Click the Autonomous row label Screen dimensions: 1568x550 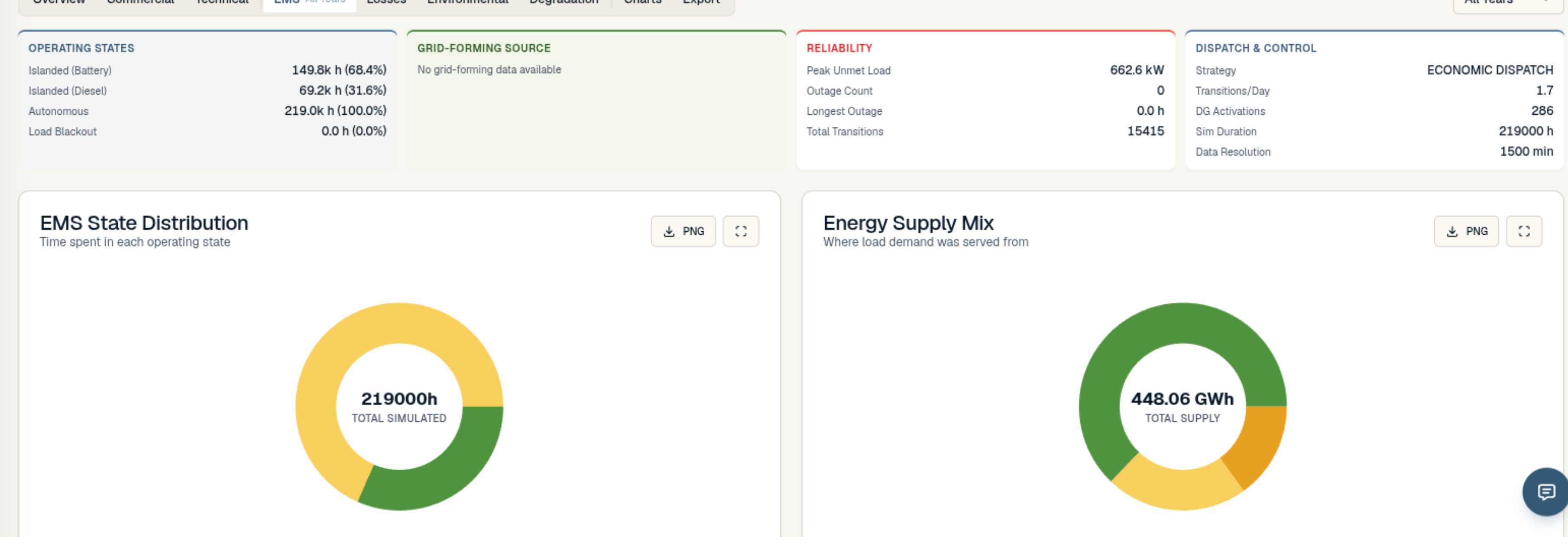pos(58,111)
